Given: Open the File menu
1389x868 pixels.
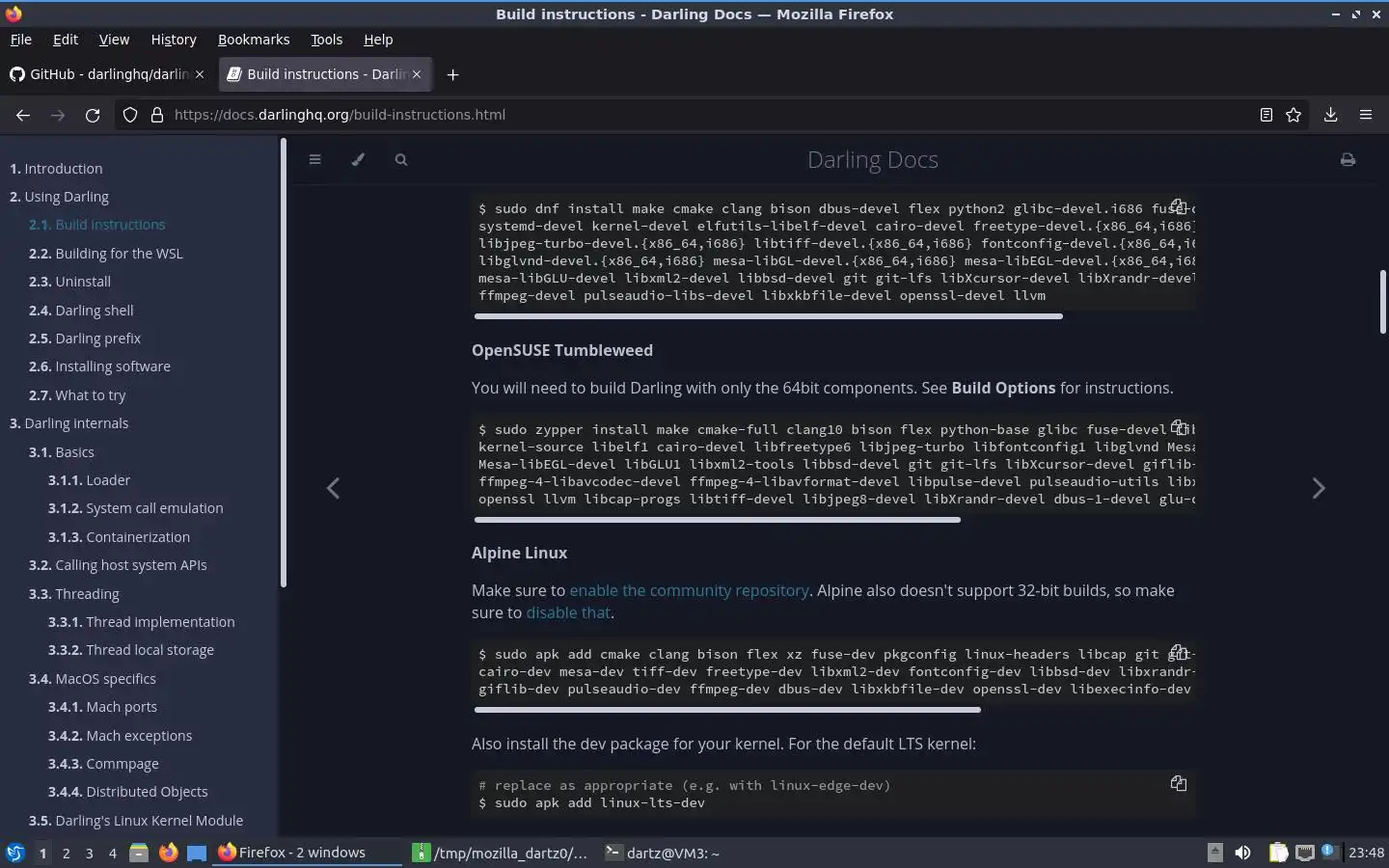Looking at the screenshot, I should (21, 40).
